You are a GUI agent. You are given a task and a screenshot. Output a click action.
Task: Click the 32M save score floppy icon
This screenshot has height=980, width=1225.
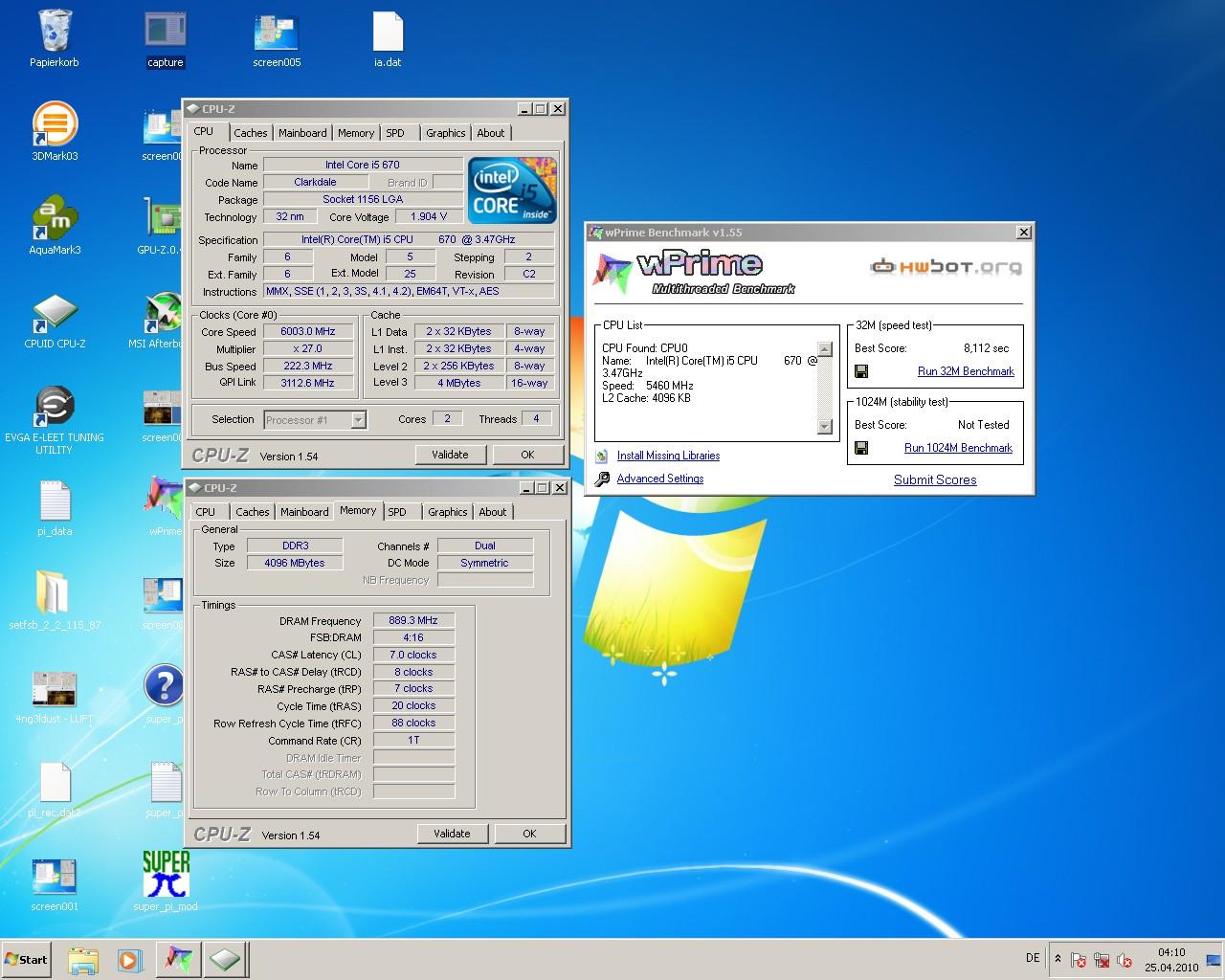tap(861, 371)
